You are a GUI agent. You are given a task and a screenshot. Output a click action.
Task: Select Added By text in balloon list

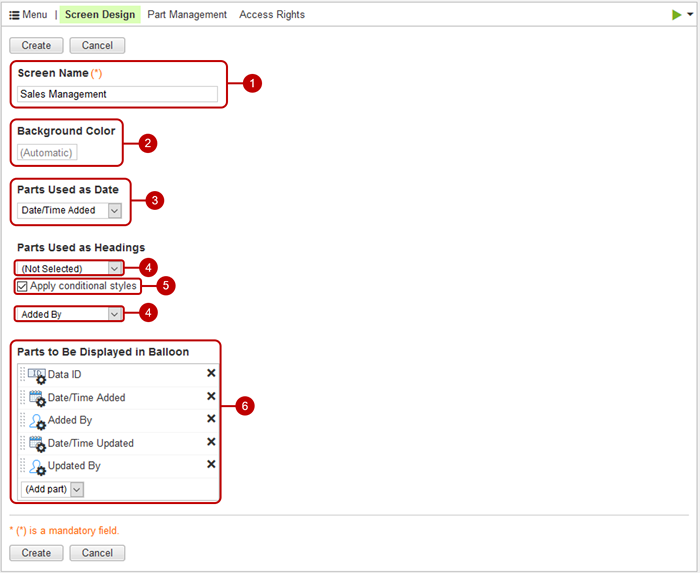click(70, 420)
